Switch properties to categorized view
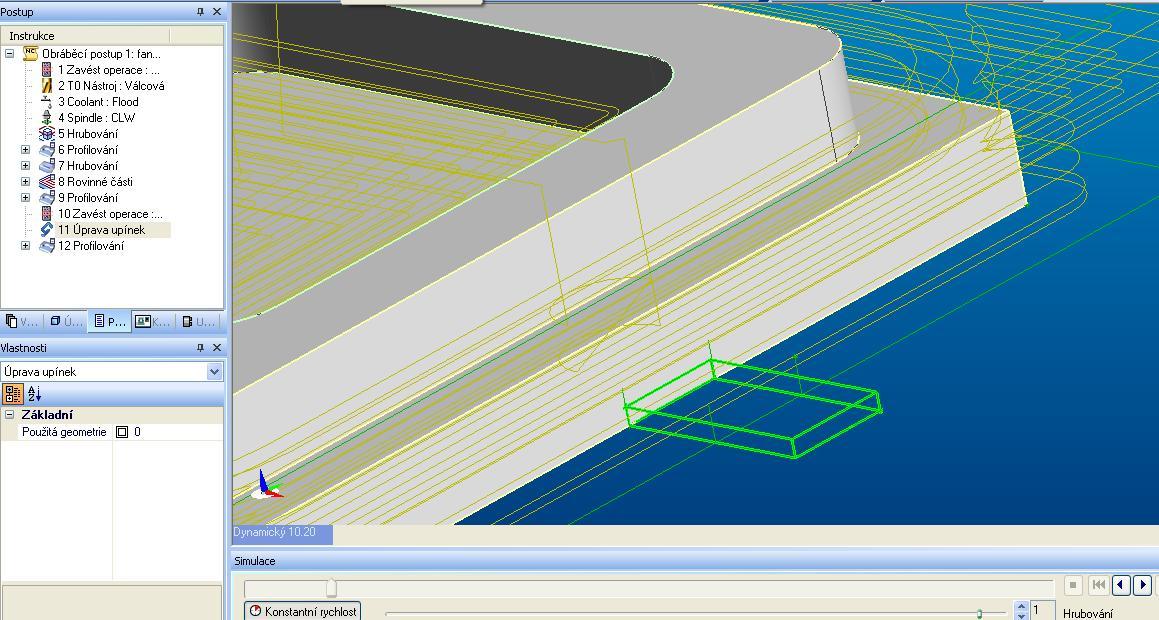 pos(13,394)
